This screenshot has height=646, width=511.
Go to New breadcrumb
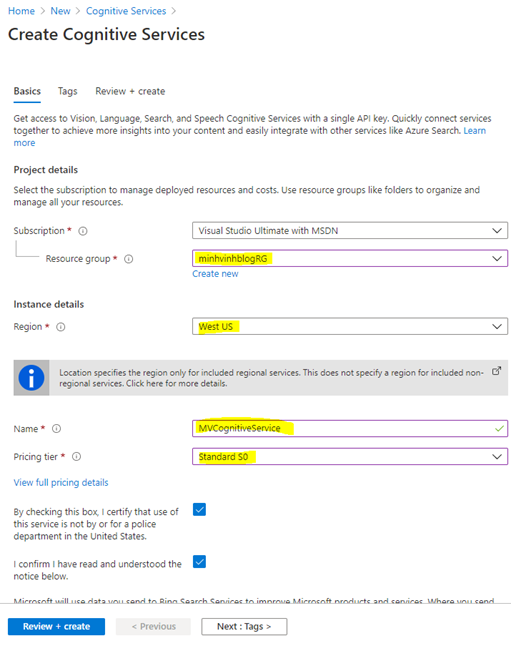tap(61, 11)
